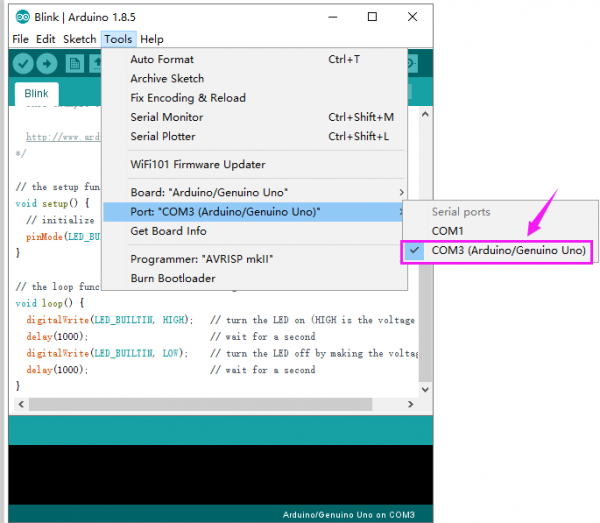The height and width of the screenshot is (523, 600).
Task: Click the vertical scrollbar thumb
Action: [425, 323]
